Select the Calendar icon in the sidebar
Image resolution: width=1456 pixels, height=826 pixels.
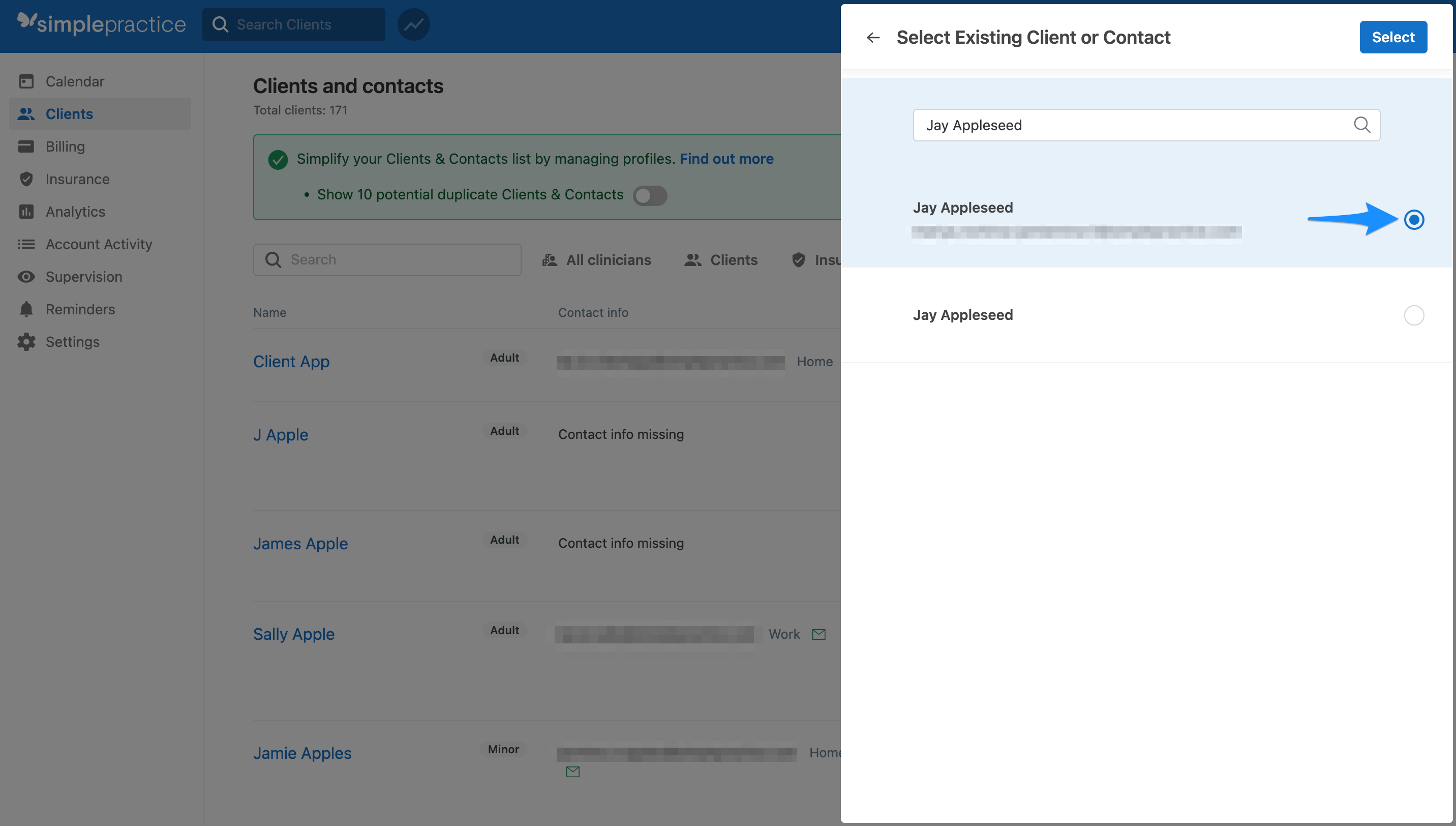(26, 81)
